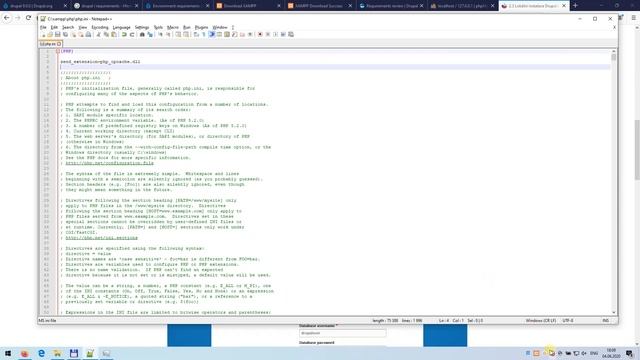640x360 pixels.
Task: Click the Open file toolbar icon
Action: pyautogui.click(x=50, y=35)
